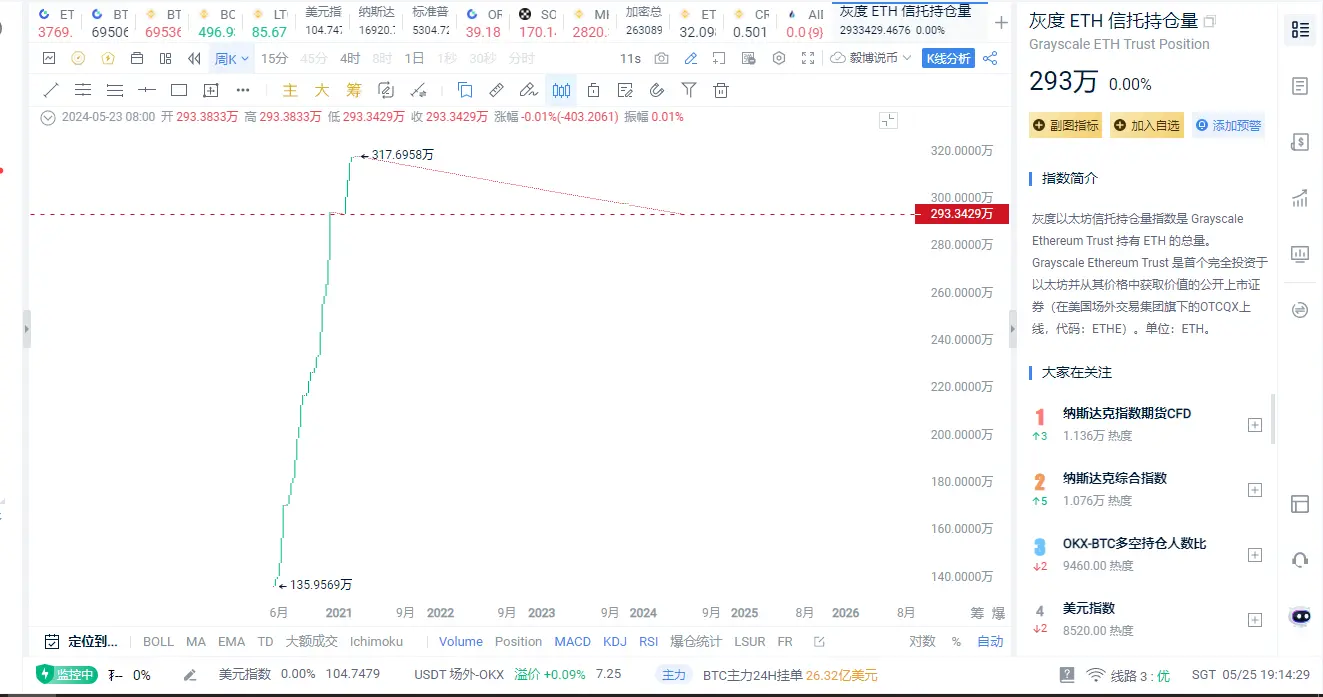Screen dimensions: 1323x697
Task: Click the horizontal line drawing tool
Action: tap(147, 90)
